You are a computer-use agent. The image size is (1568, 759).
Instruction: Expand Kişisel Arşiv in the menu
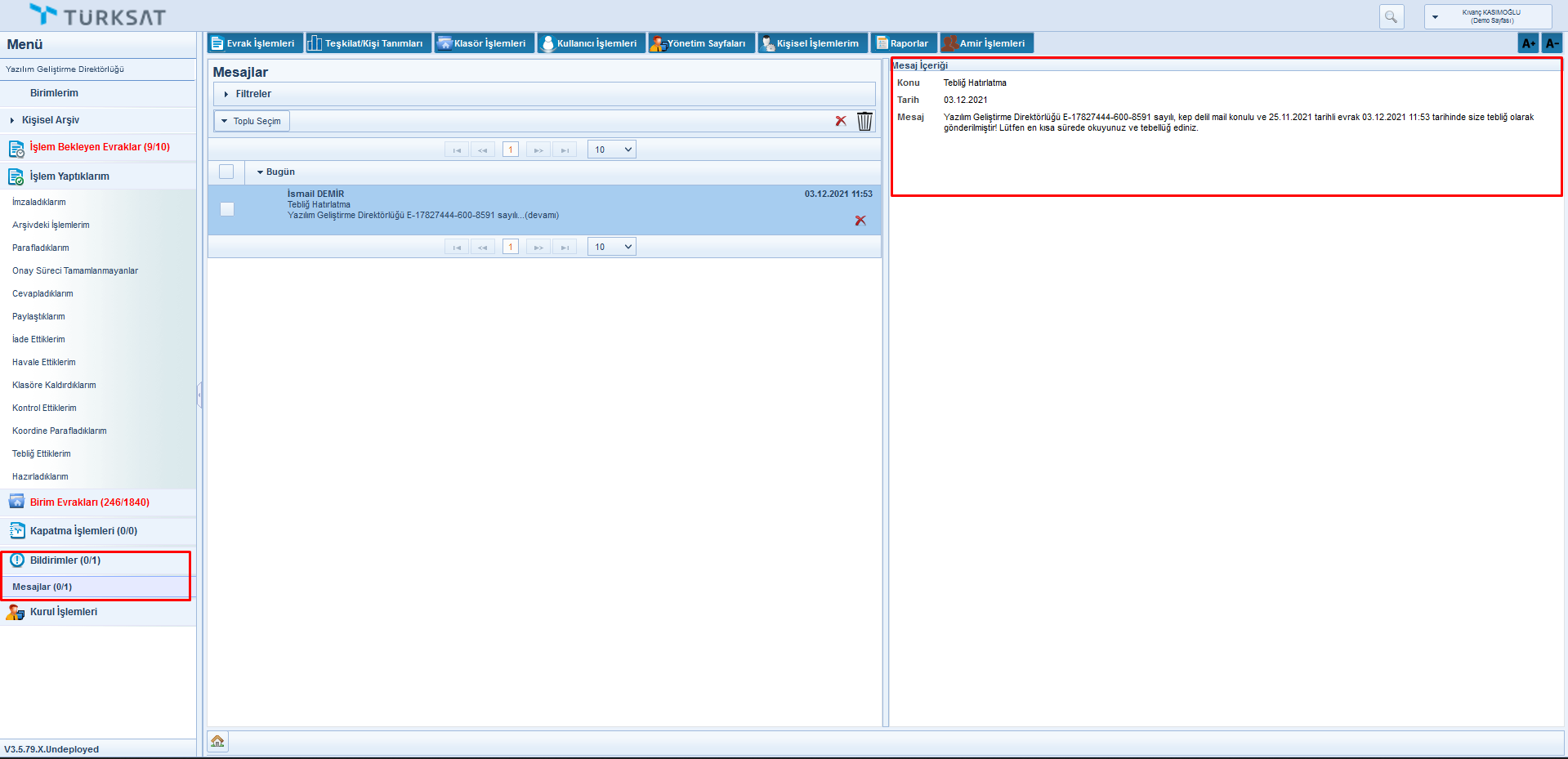[x=50, y=120]
